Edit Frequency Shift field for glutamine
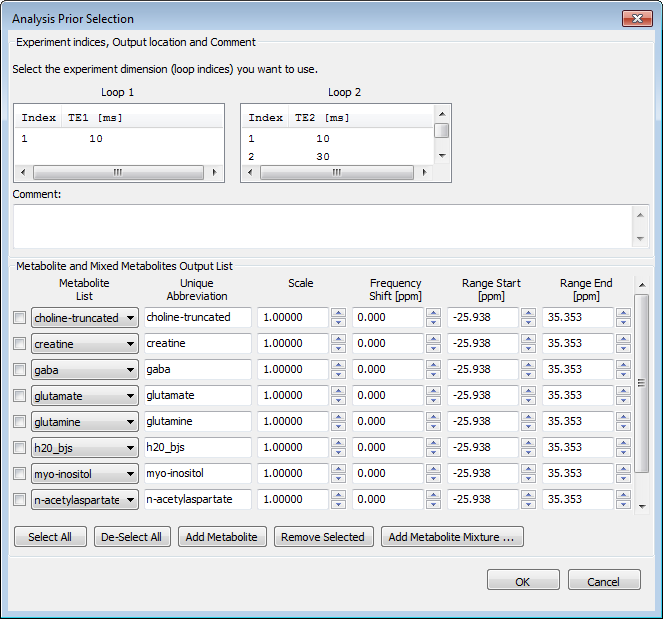The image size is (663, 619). click(x=388, y=421)
